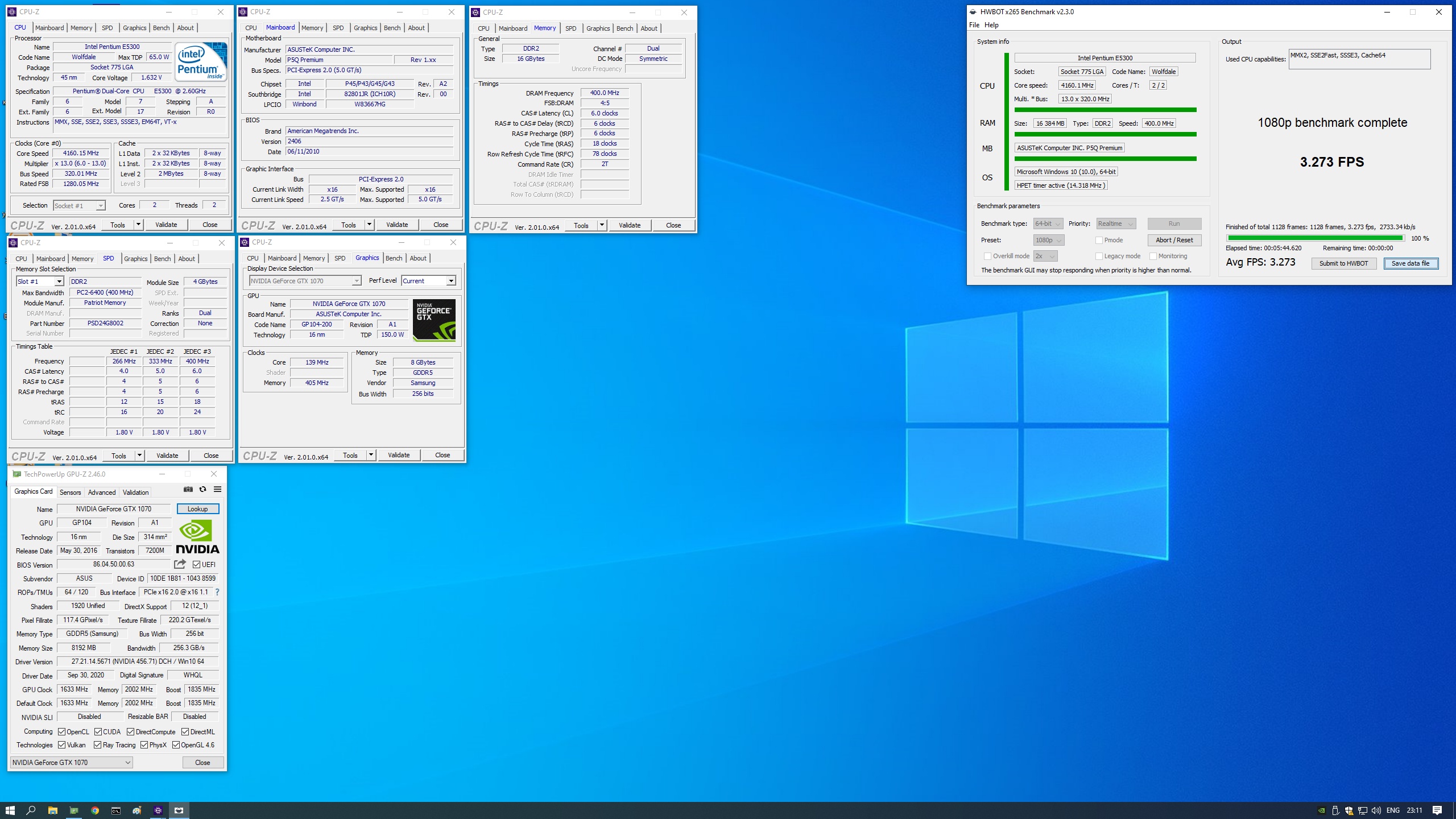Open the Socket #1 selection dropdown
The image size is (1456, 819).
coord(79,205)
